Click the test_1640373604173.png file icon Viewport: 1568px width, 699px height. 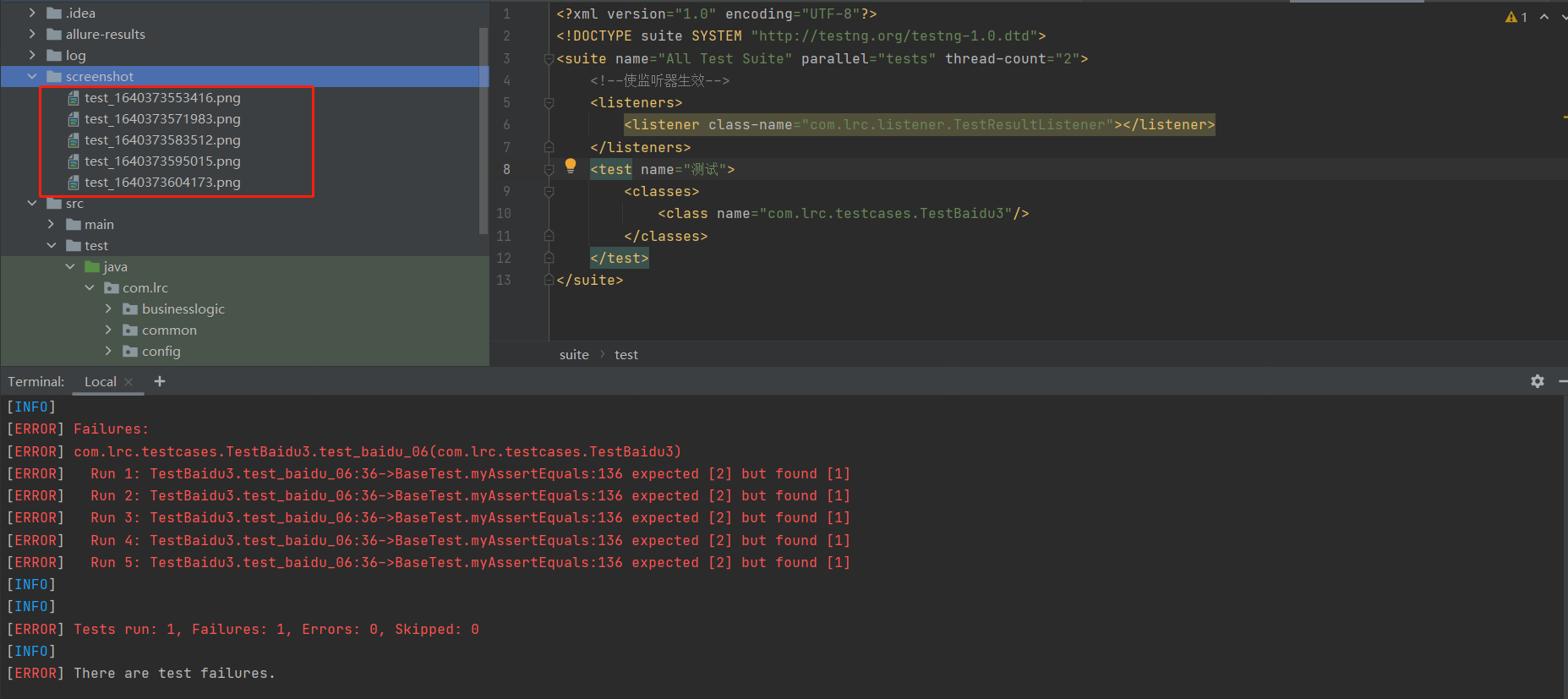[74, 183]
